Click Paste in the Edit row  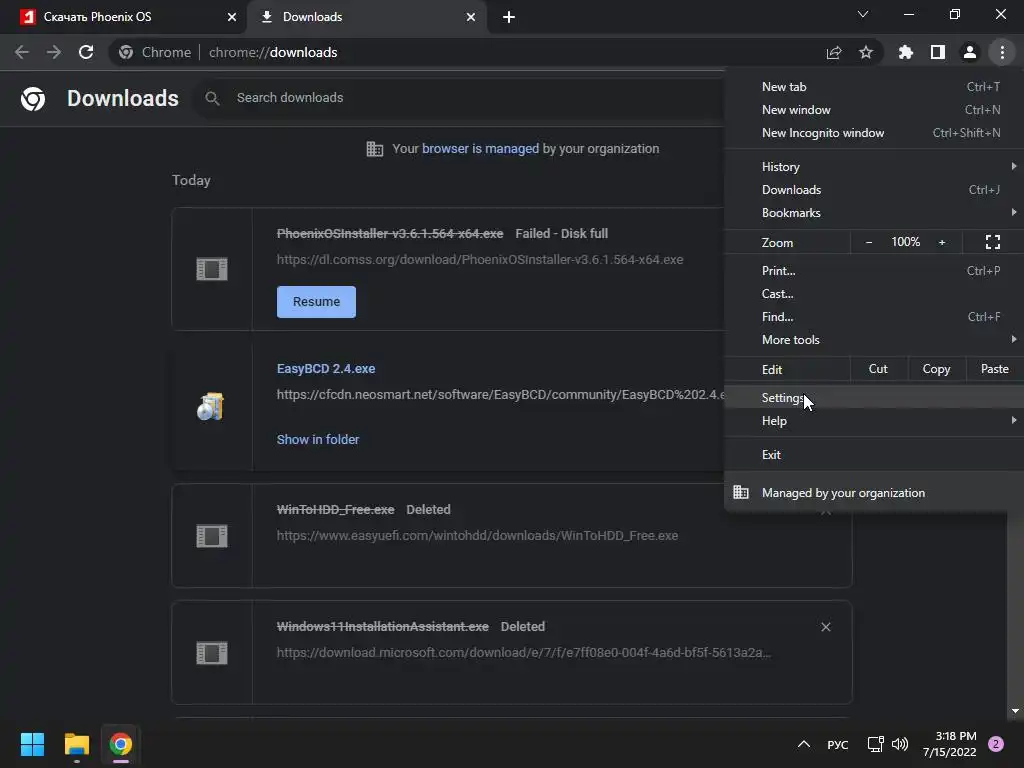tap(994, 369)
